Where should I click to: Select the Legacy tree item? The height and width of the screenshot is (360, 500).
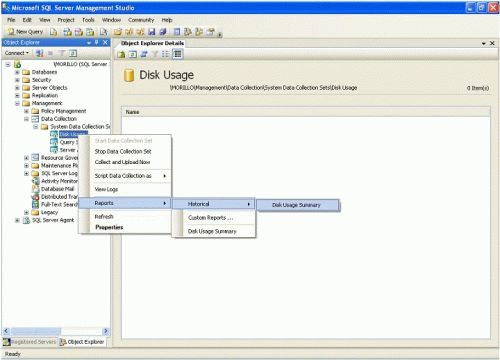[49, 212]
